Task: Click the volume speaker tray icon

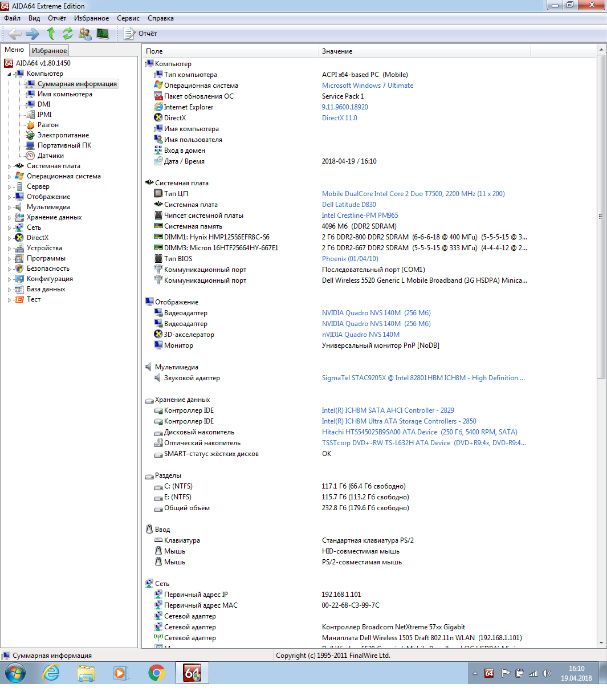Action: 547,673
